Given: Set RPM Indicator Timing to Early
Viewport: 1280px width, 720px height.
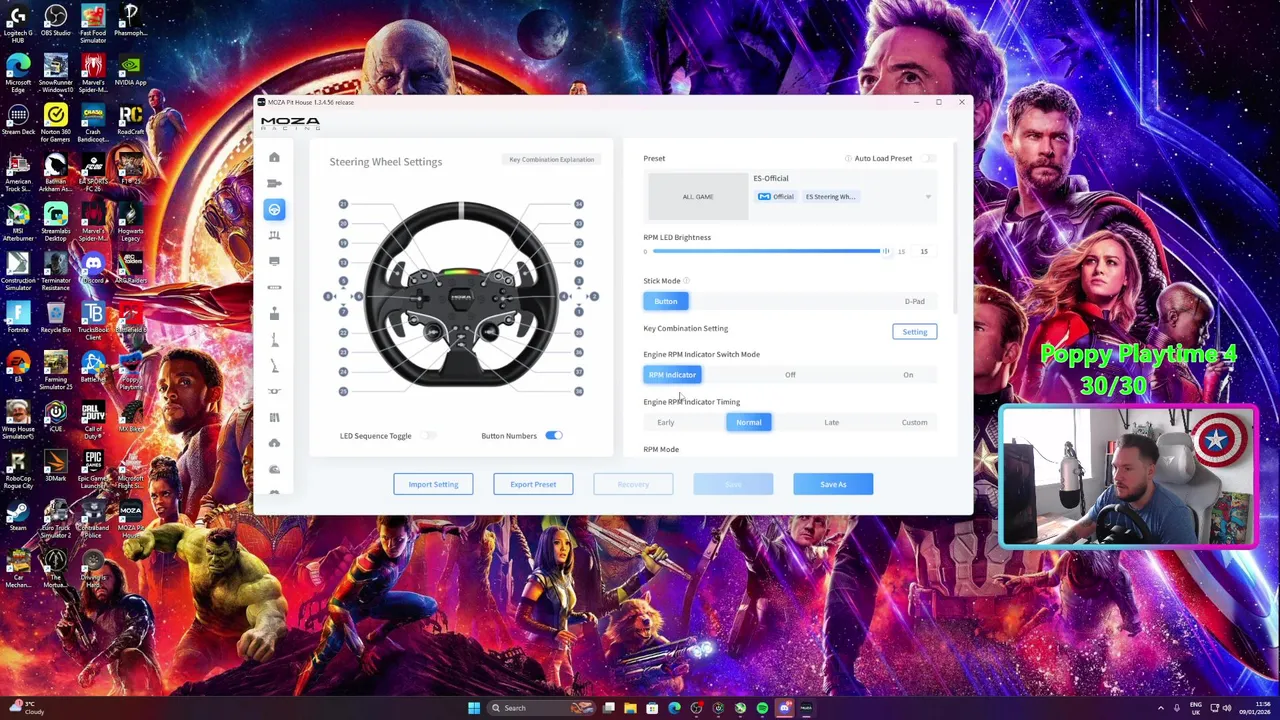Looking at the screenshot, I should (x=666, y=422).
